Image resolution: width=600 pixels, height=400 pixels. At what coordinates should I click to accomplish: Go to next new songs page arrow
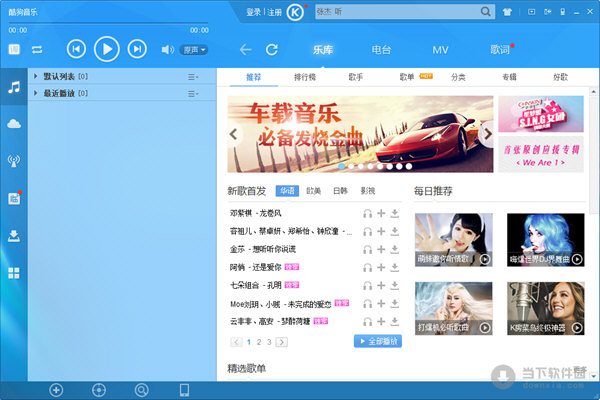pos(282,342)
